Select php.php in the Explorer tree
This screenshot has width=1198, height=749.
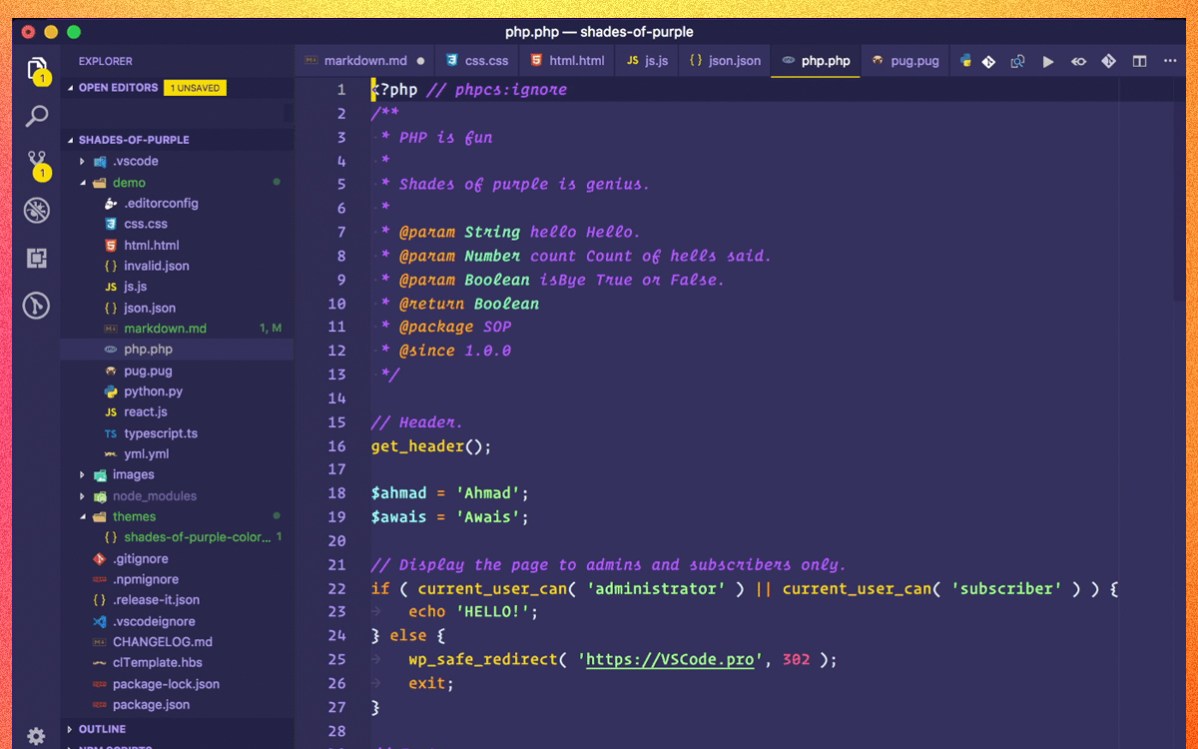tap(148, 349)
